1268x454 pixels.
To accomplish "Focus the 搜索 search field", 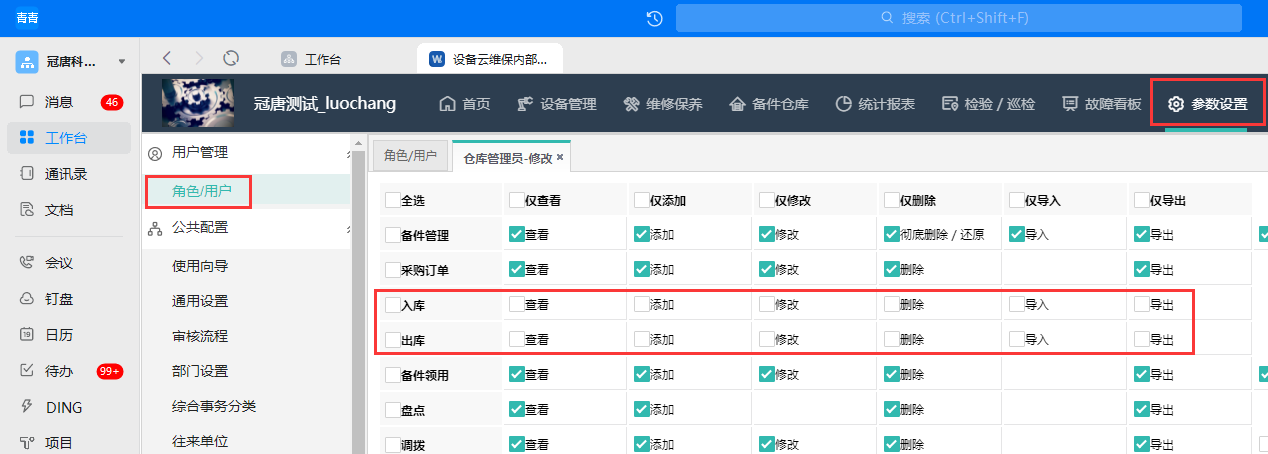I will 958,18.
